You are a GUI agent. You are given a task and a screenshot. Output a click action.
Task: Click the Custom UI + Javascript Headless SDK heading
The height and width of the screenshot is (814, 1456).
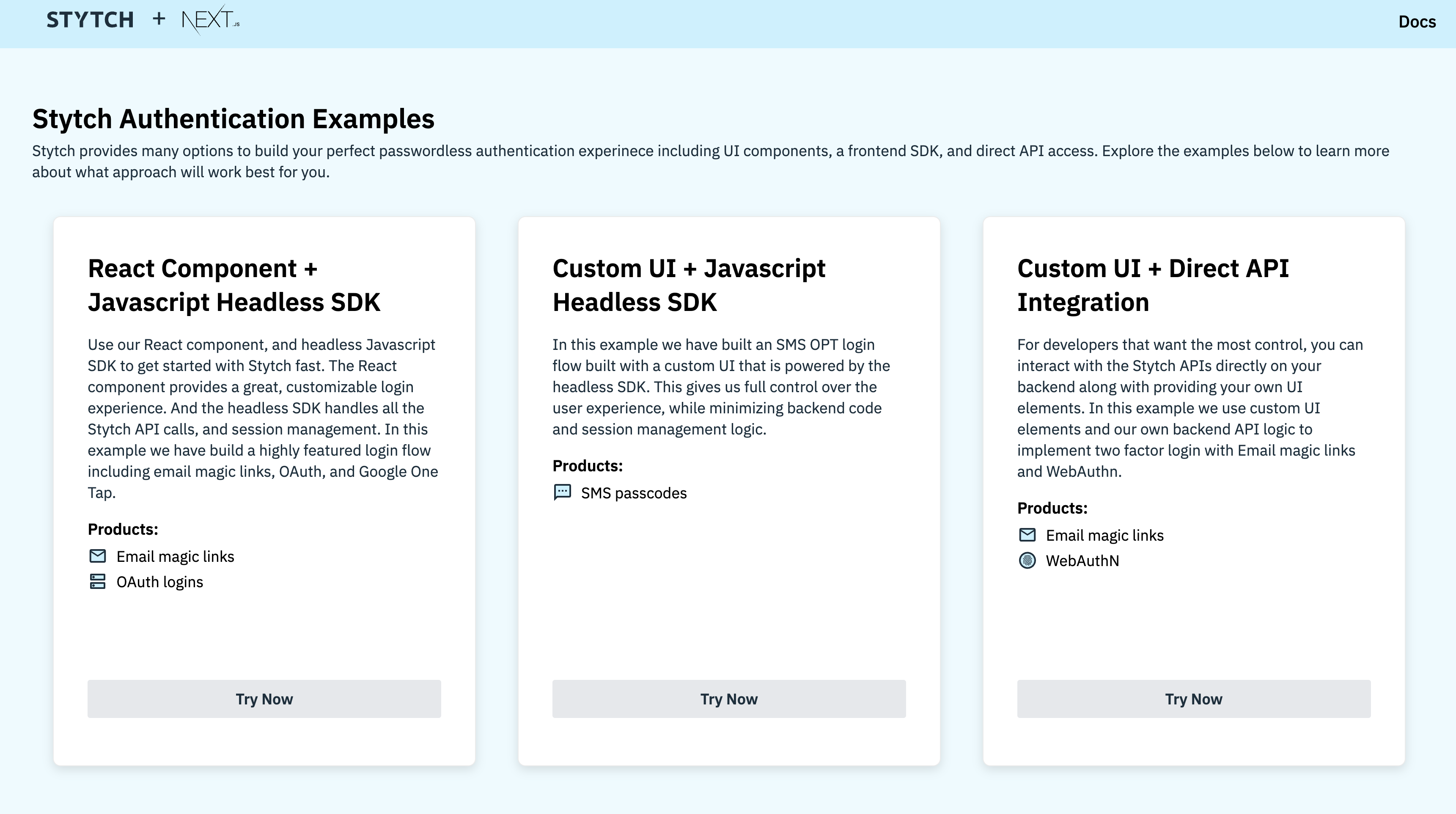point(688,285)
